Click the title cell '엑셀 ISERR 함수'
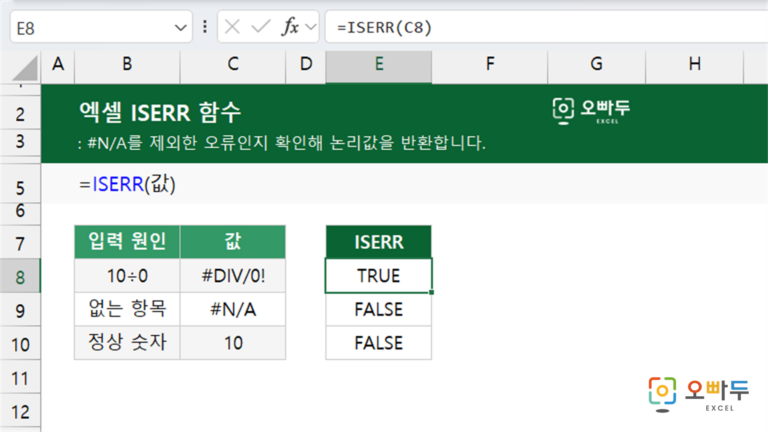768x432 pixels. click(x=160, y=112)
